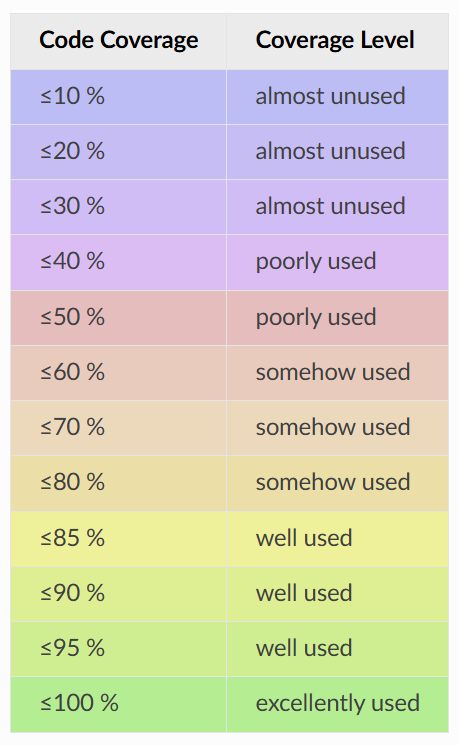Select the ≤95 % coverage cell
459x745 pixels.
[118, 649]
